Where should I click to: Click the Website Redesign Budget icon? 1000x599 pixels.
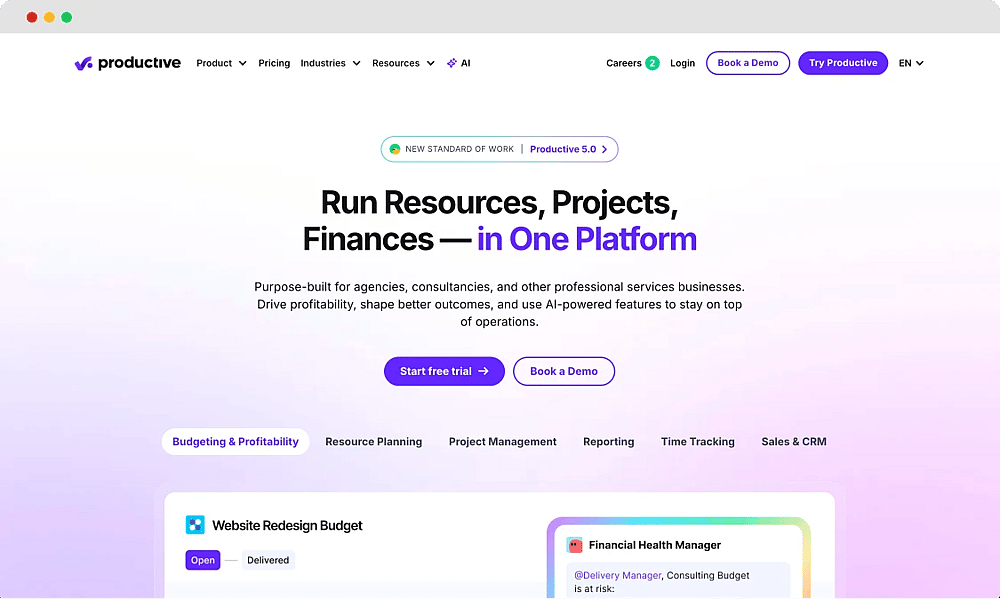195,525
